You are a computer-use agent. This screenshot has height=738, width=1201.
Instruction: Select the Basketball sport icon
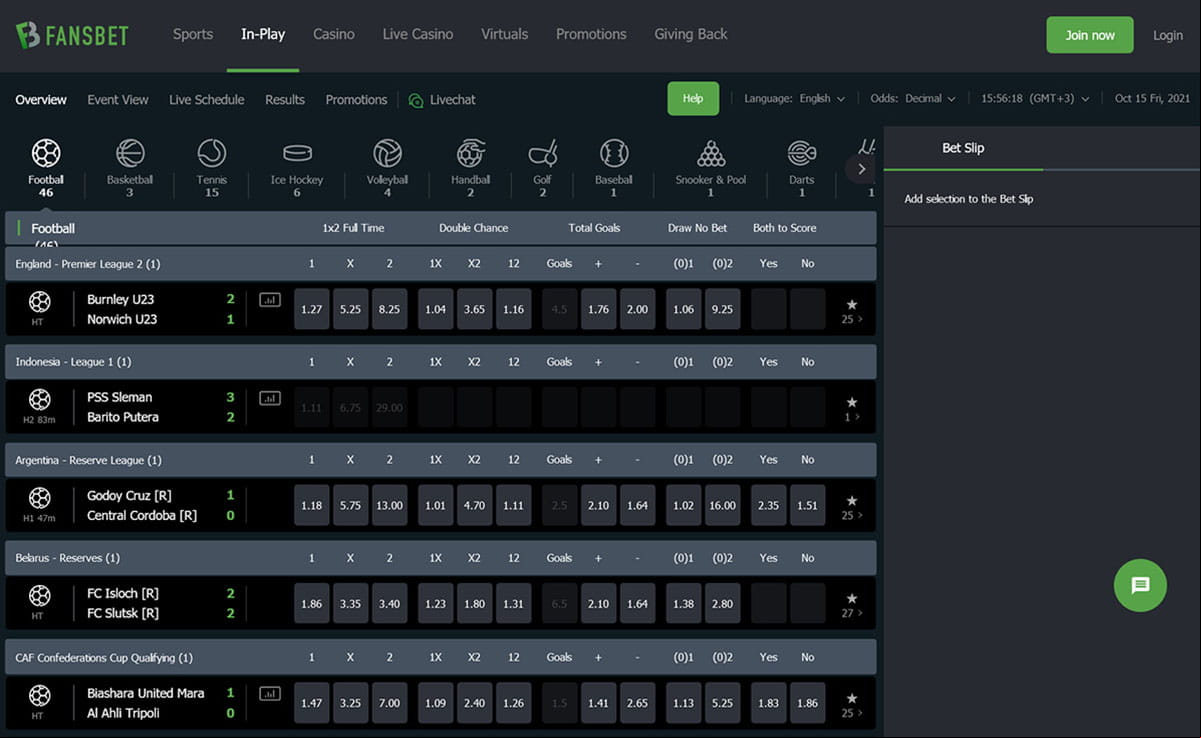point(130,153)
